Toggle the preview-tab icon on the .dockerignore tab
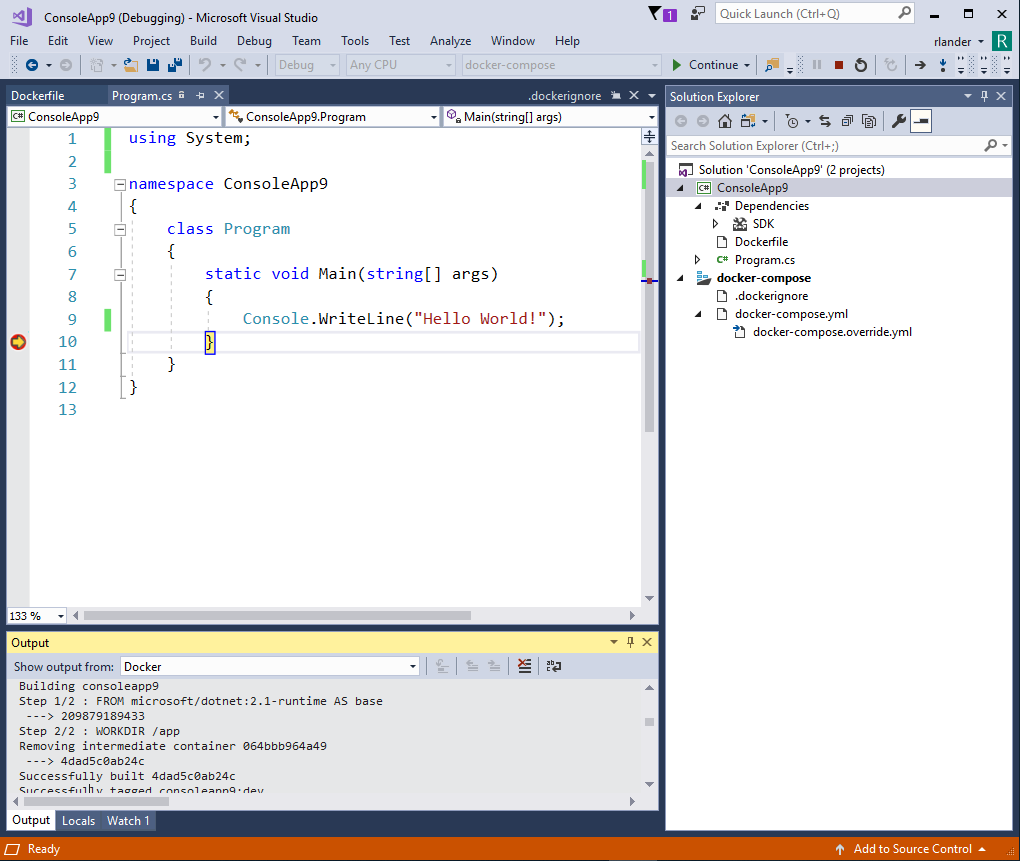This screenshot has width=1020, height=861. tap(615, 96)
